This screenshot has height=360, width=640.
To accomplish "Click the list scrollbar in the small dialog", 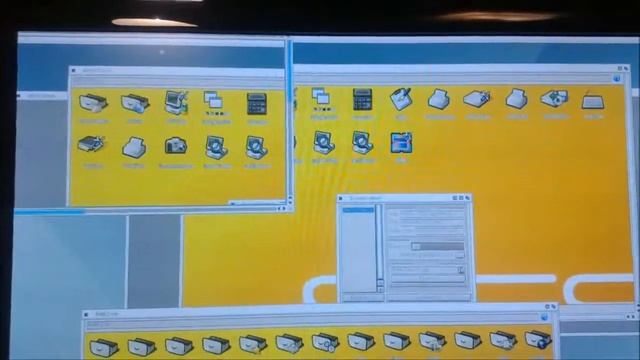I will [x=380, y=242].
